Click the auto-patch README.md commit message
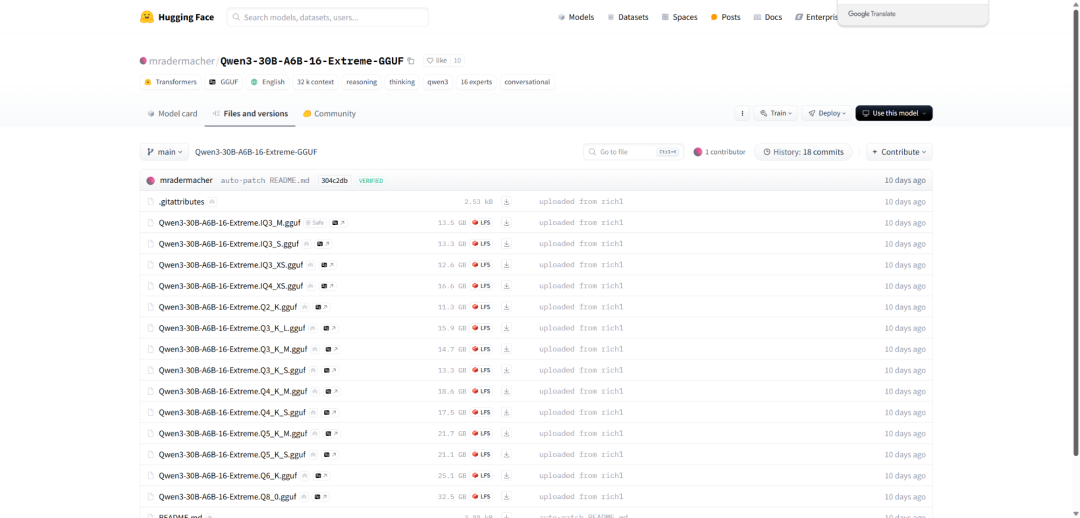Screen dimensions: 1080x518 click(264, 180)
